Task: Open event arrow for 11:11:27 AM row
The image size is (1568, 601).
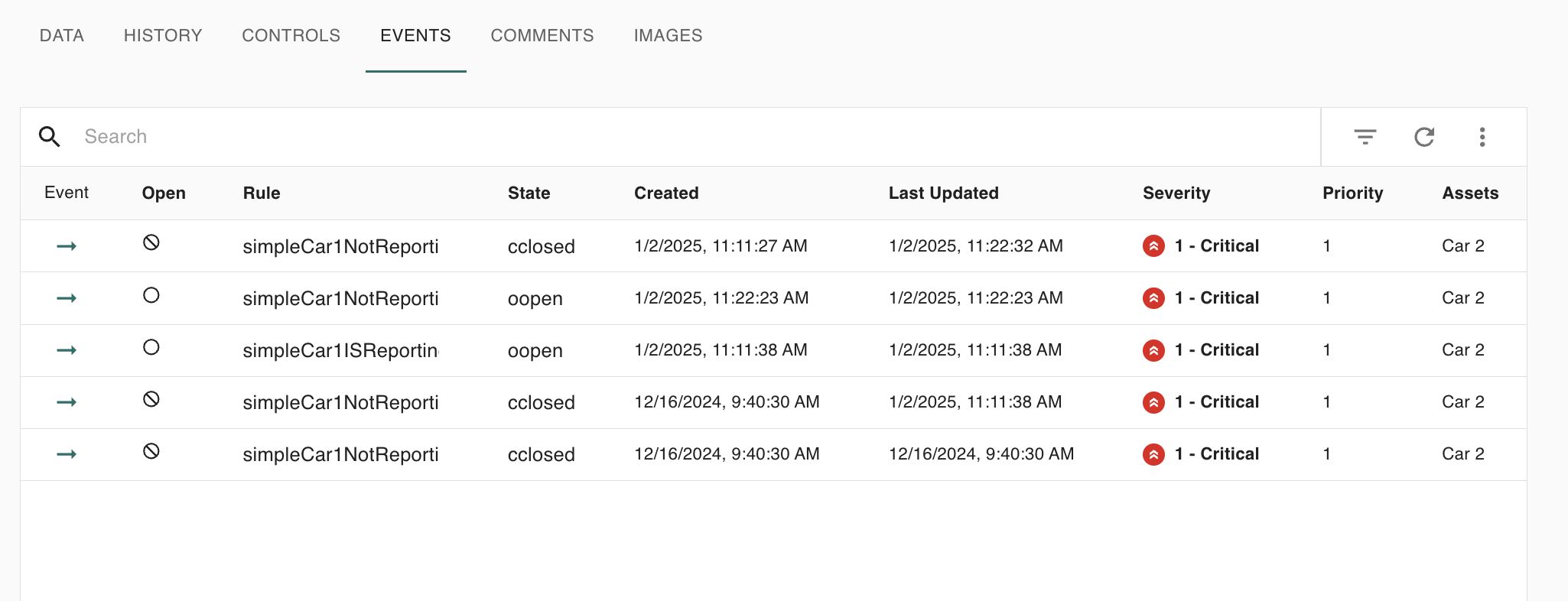Action: (67, 246)
